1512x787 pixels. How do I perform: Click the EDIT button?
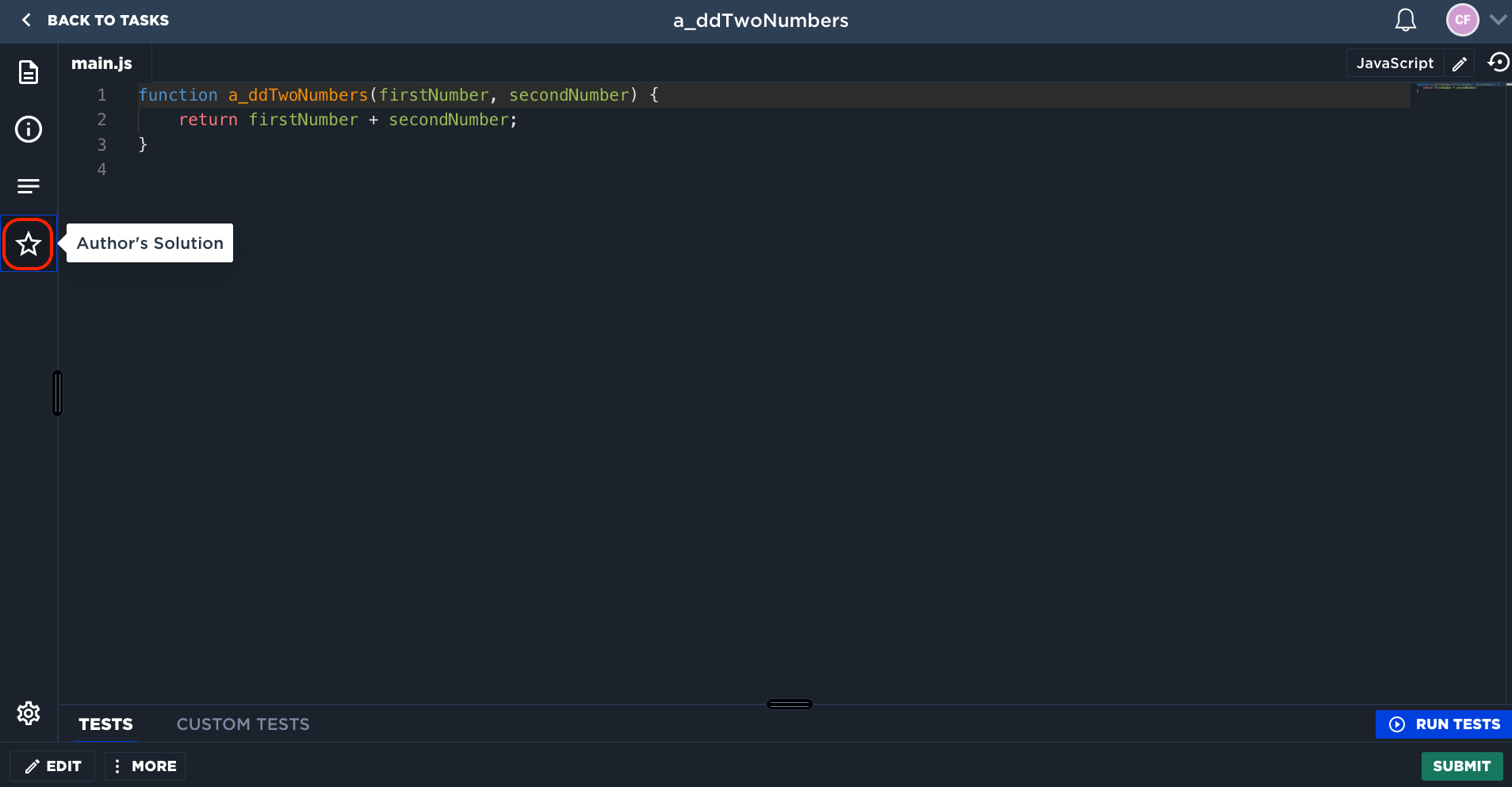coord(51,766)
